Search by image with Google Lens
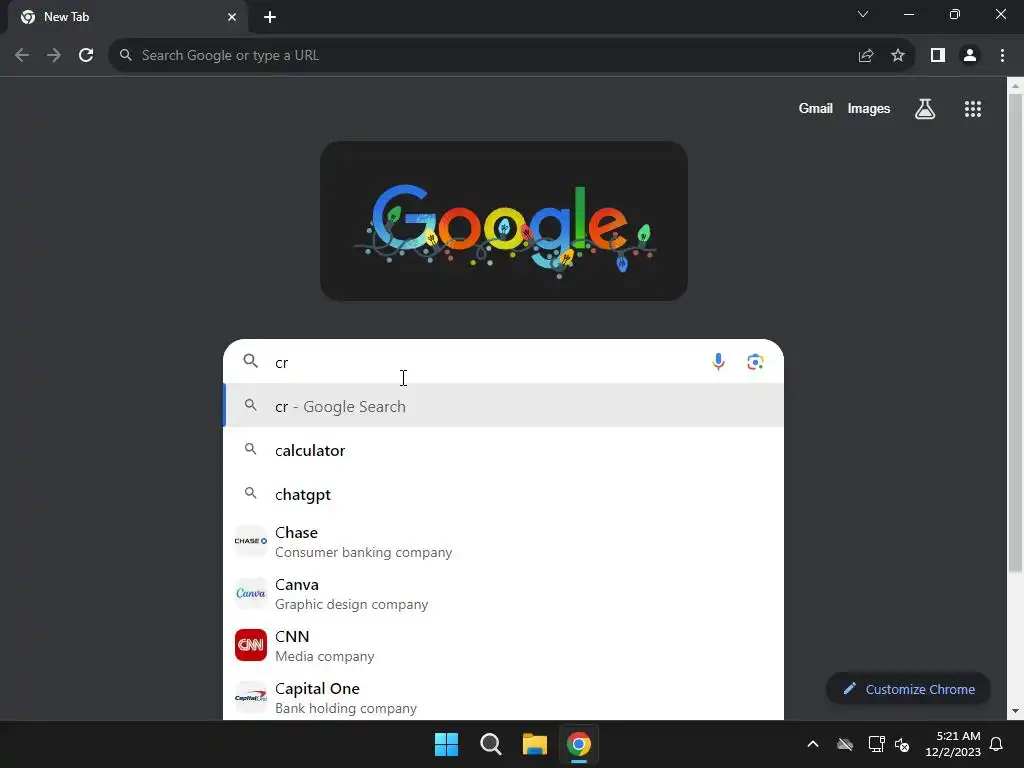 756,361
